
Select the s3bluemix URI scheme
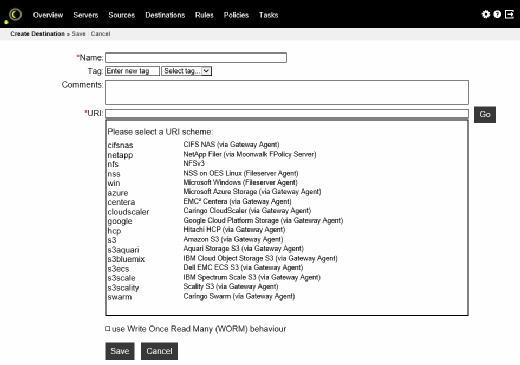126,259
